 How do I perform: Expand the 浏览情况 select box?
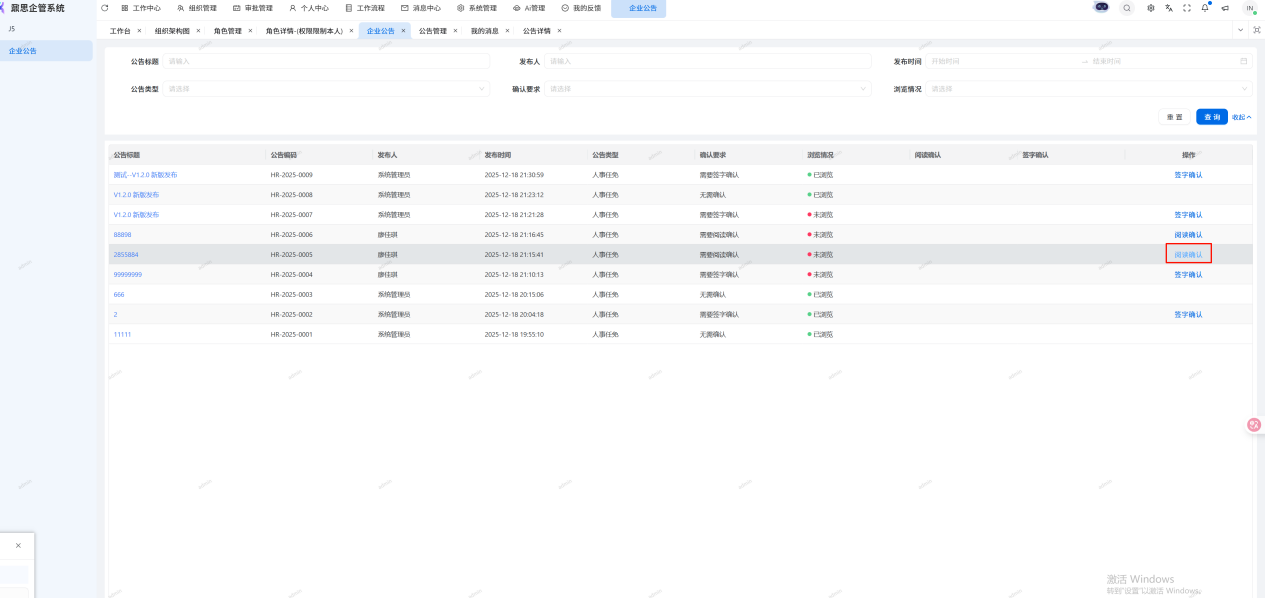(x=1089, y=89)
